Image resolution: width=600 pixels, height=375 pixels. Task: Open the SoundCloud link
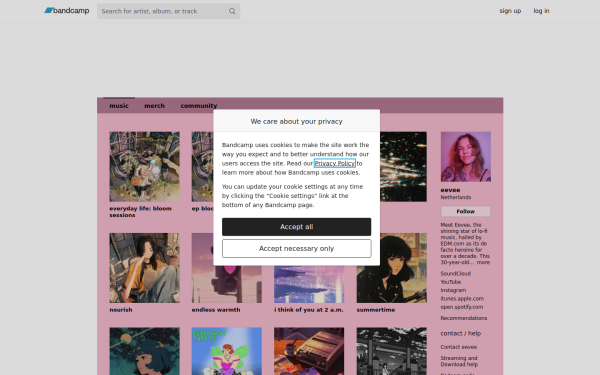click(x=455, y=274)
